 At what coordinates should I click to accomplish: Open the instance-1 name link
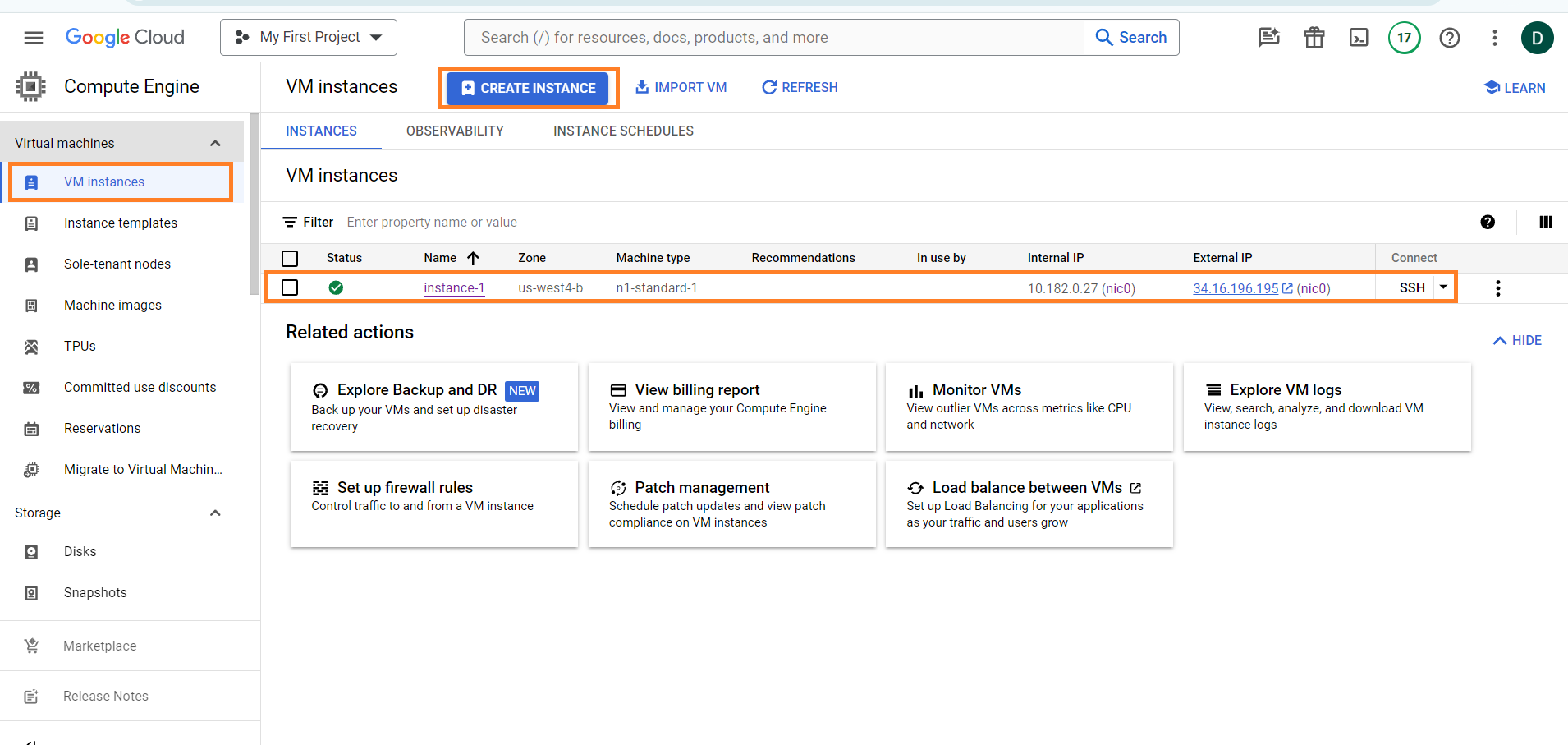[454, 287]
